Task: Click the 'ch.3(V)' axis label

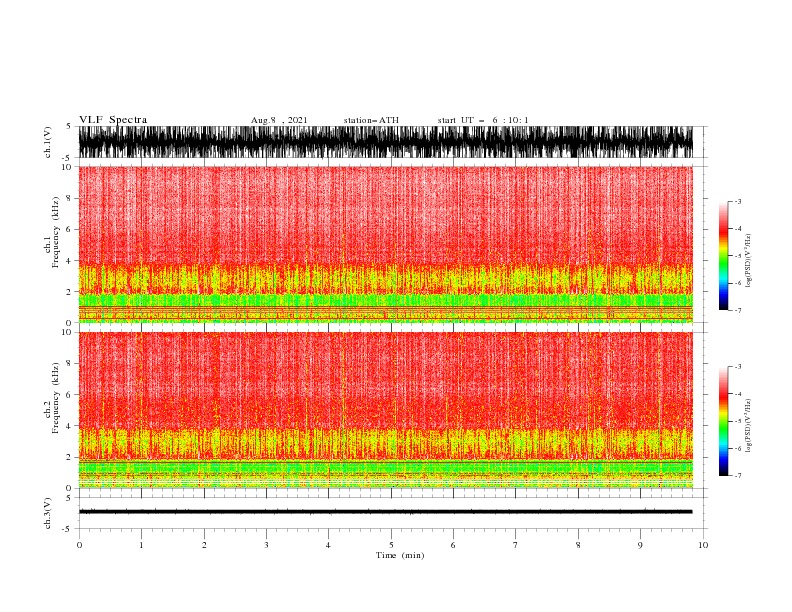Action: [x=48, y=513]
